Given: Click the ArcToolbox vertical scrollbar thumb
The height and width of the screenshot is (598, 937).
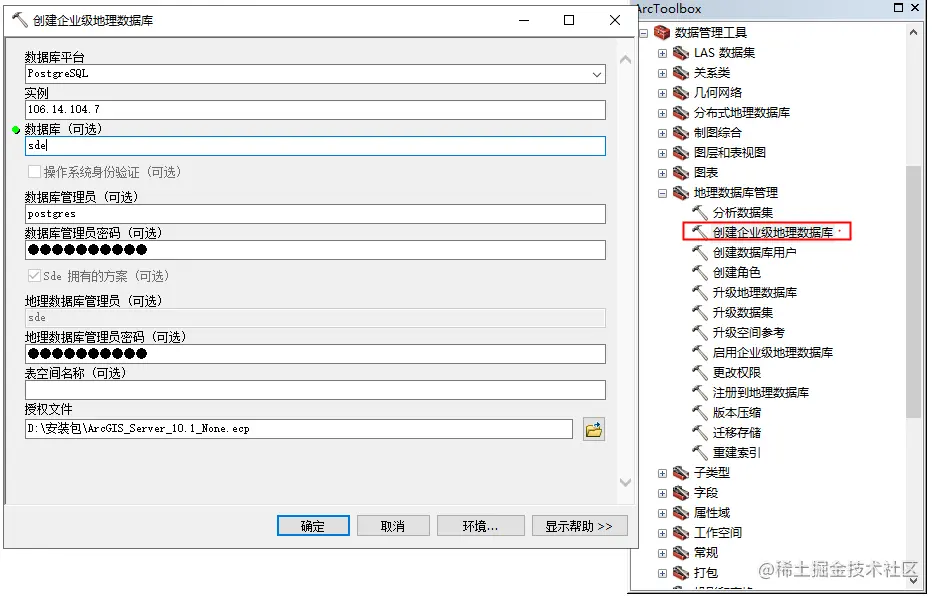Looking at the screenshot, I should click(x=912, y=292).
